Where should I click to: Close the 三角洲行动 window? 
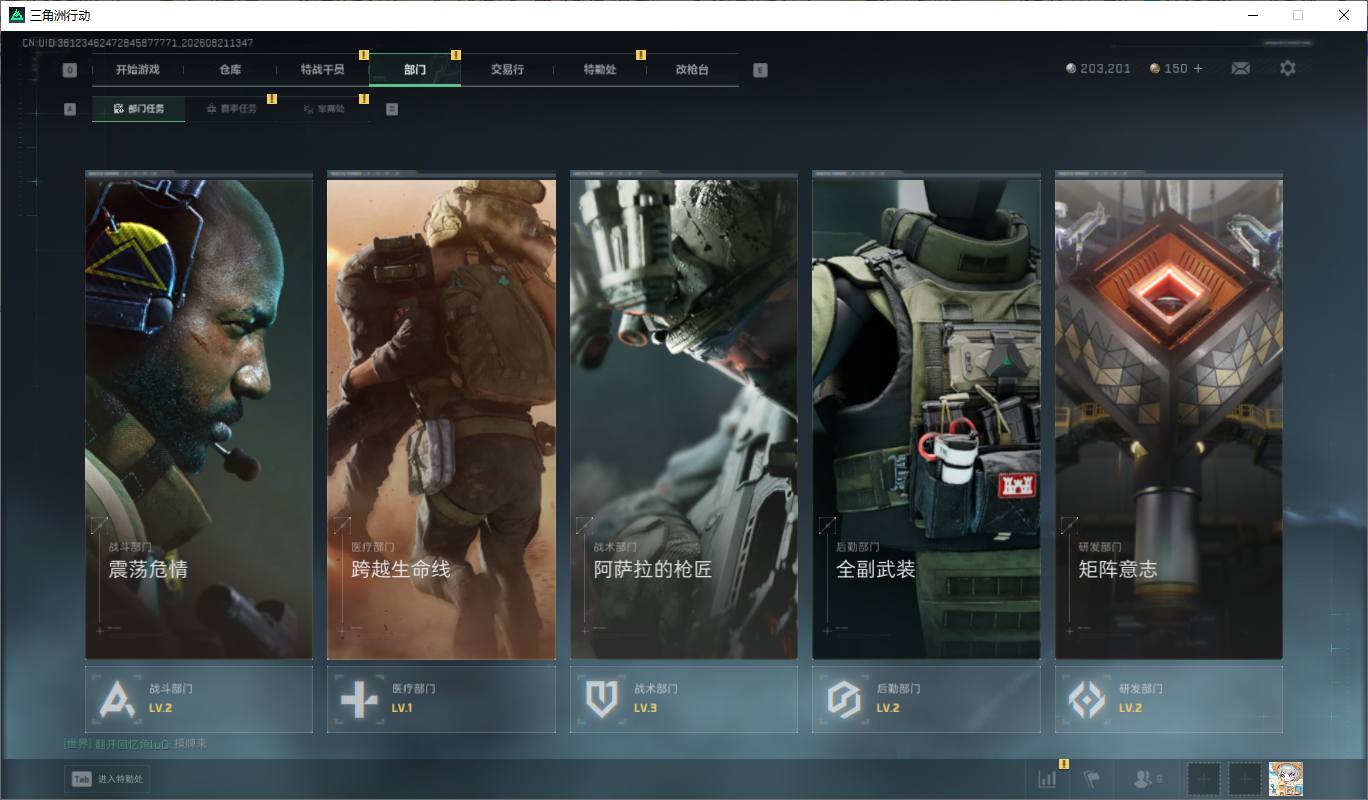(x=1344, y=15)
